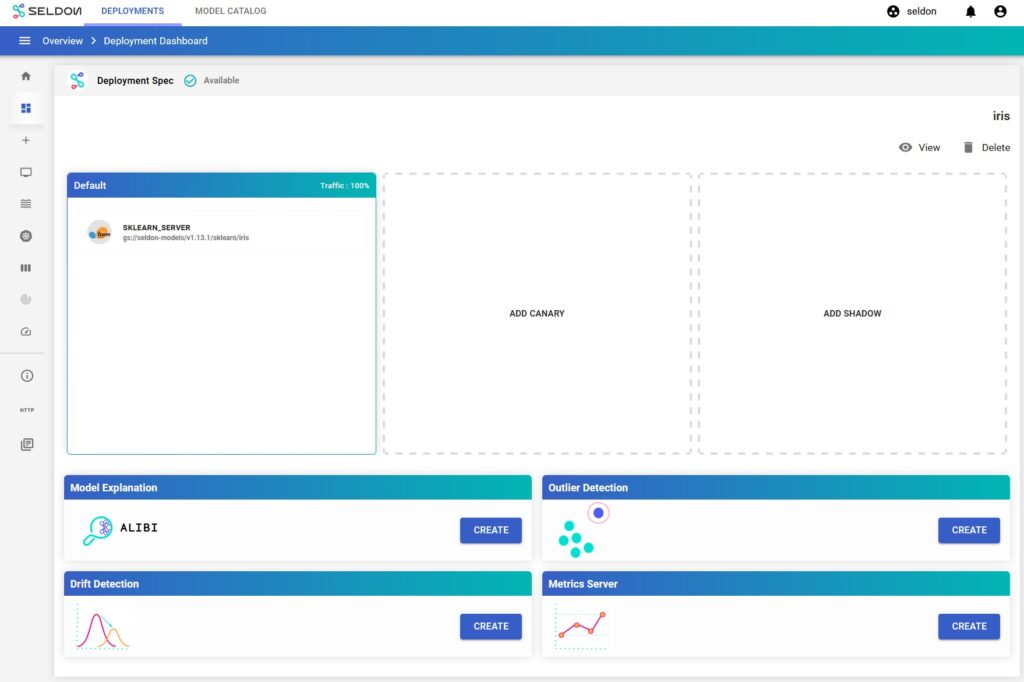The image size is (1024, 682).
Task: Create a Metrics Server
Action: coord(968,626)
